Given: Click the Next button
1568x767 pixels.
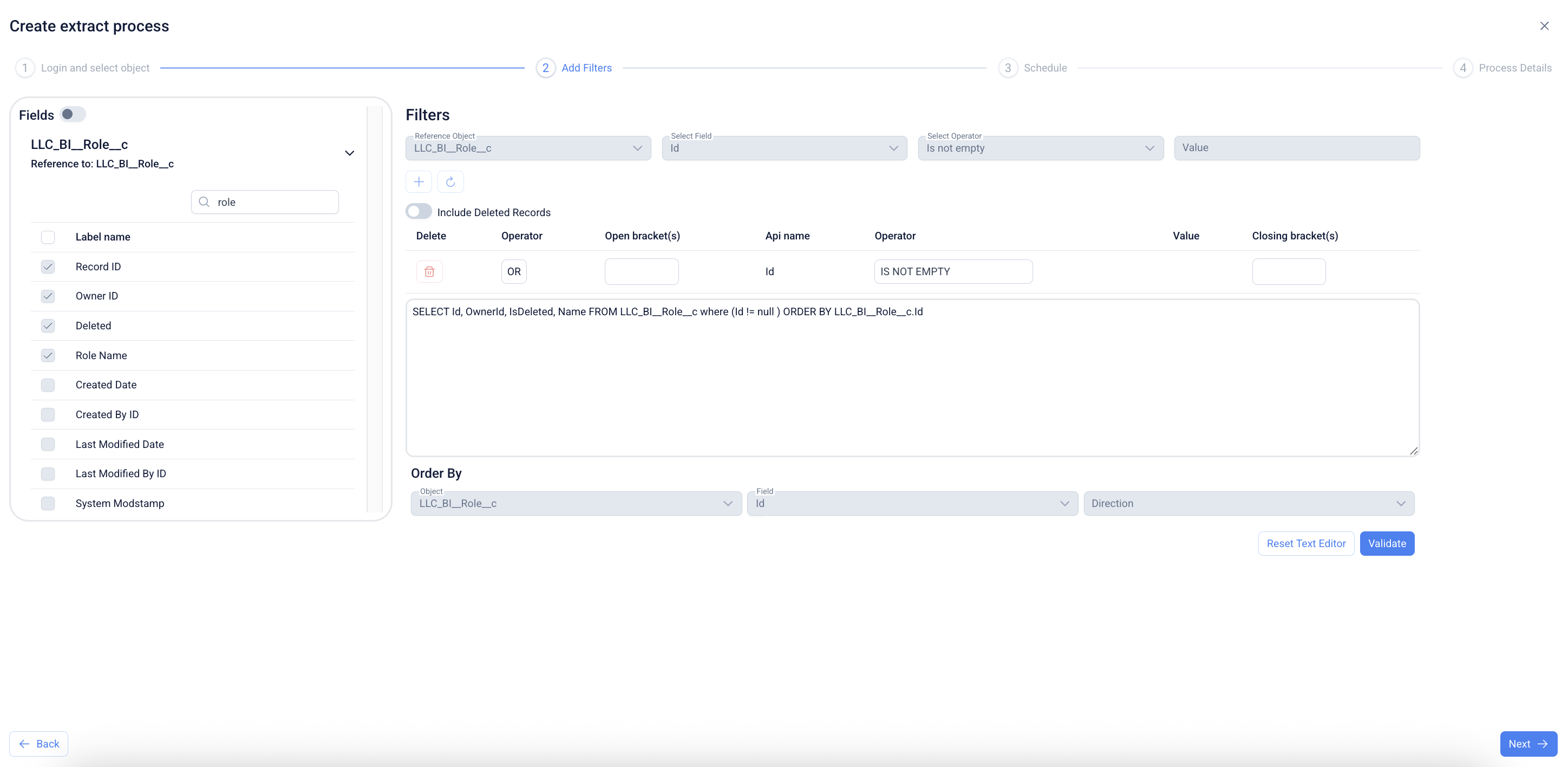Looking at the screenshot, I should [x=1528, y=744].
